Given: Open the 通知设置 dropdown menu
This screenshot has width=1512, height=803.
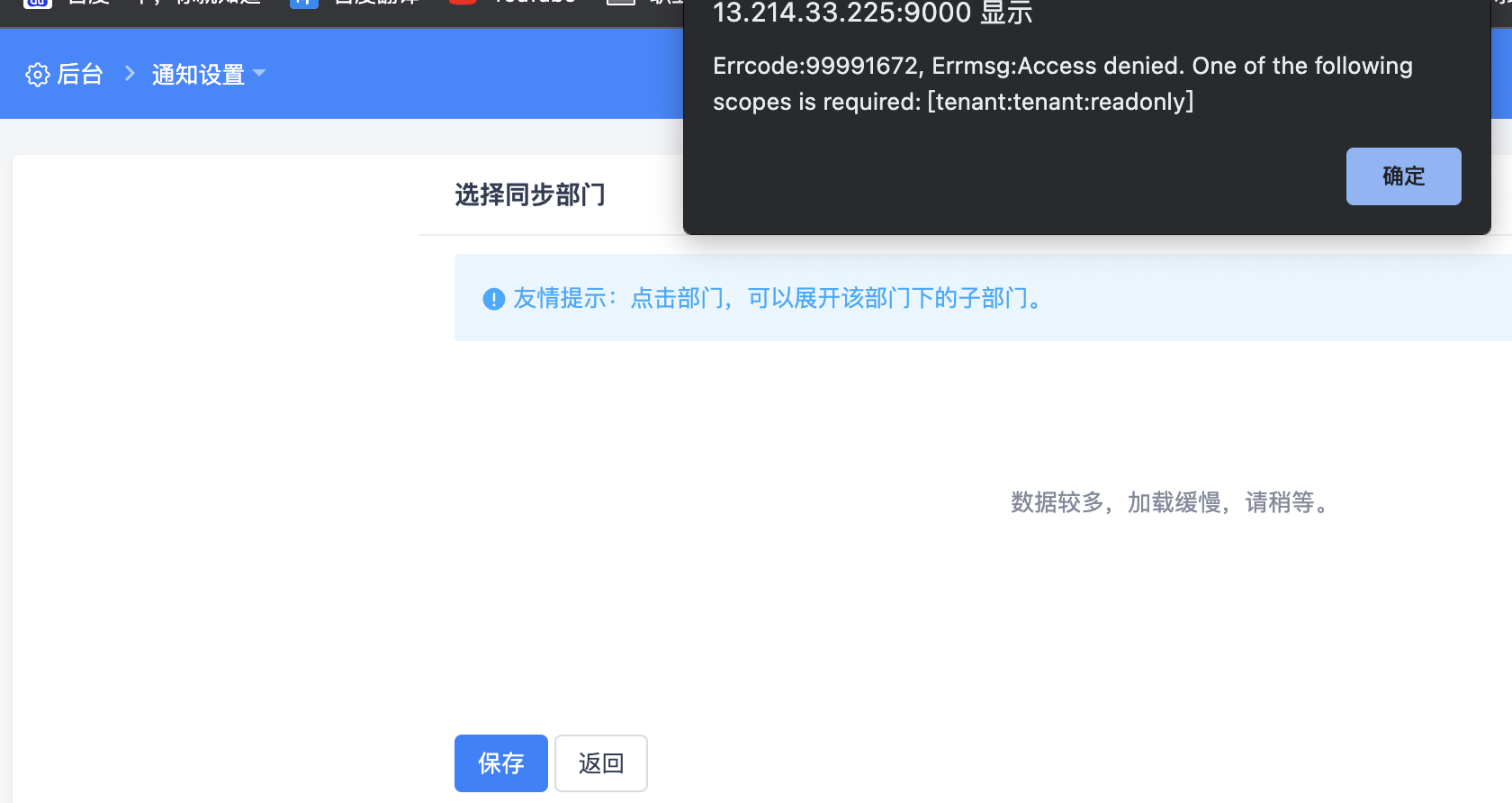Looking at the screenshot, I should pyautogui.click(x=209, y=74).
